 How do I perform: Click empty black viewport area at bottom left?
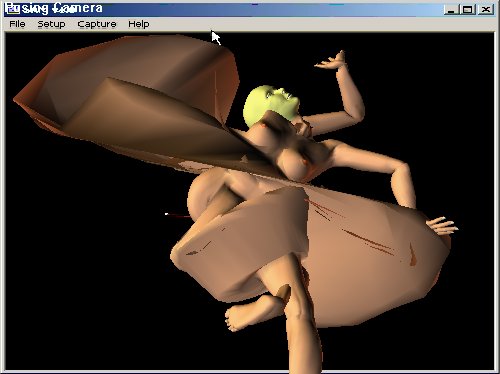(x=83, y=317)
